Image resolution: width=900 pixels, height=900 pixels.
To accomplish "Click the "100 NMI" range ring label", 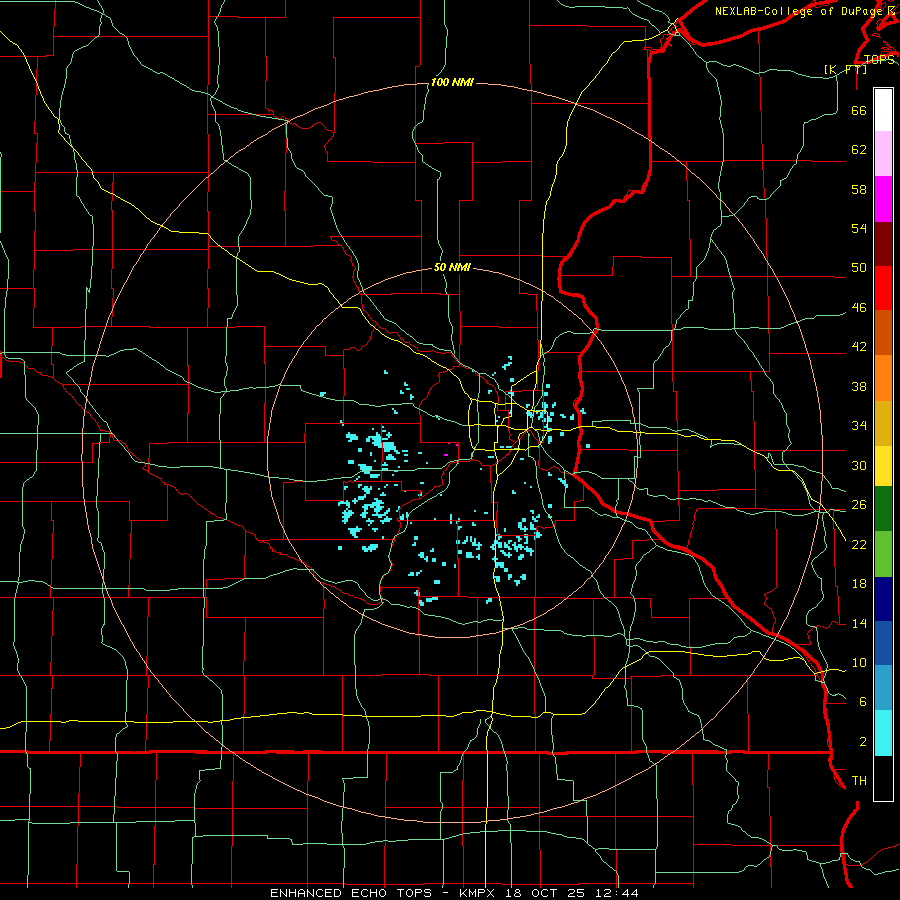I will (x=452, y=83).
